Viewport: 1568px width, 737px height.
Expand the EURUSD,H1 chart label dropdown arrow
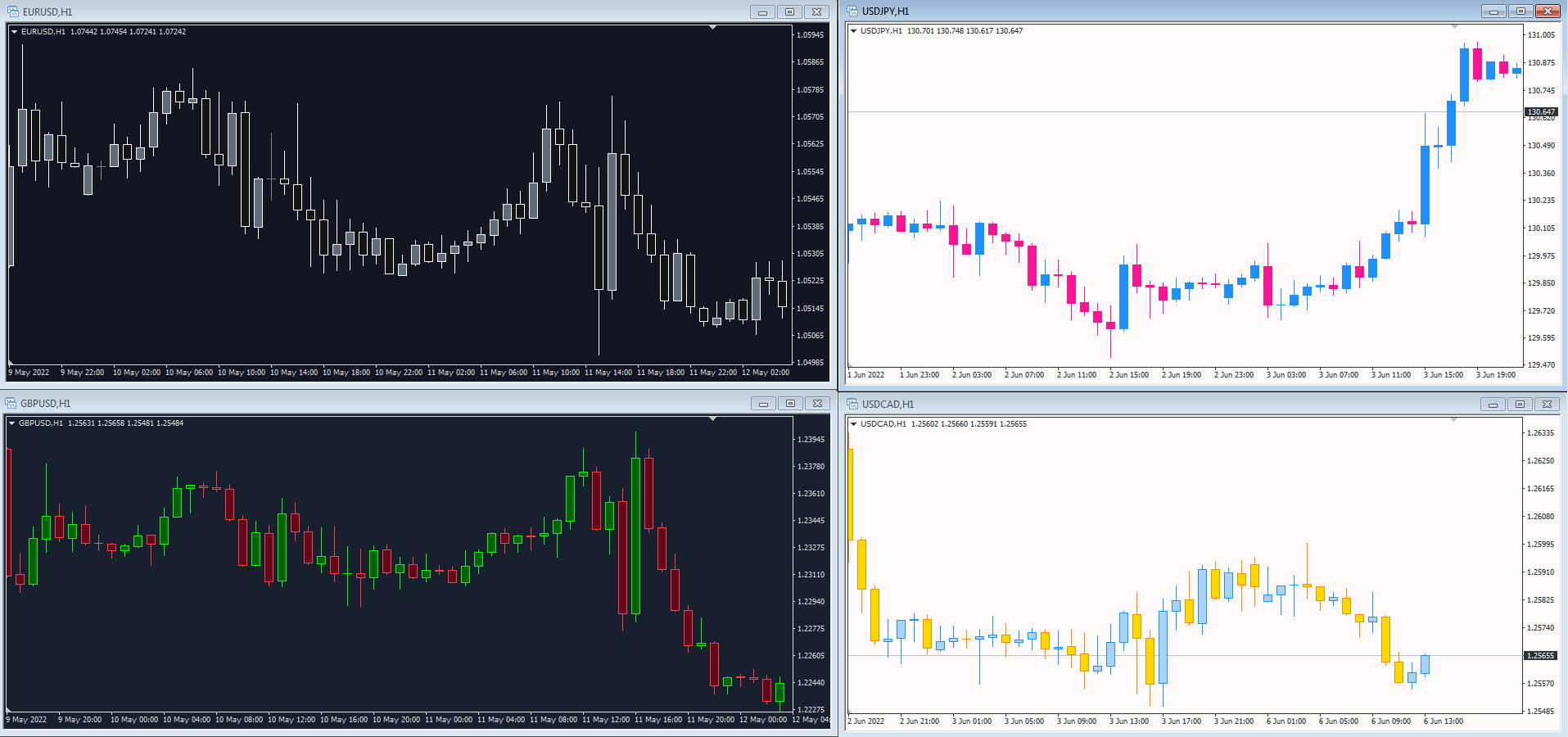(x=15, y=32)
